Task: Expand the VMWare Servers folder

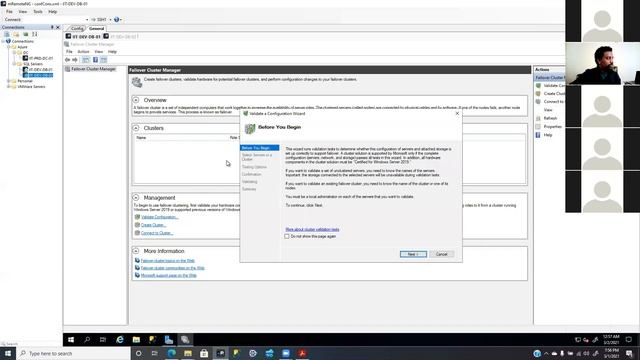Action: 9,87
